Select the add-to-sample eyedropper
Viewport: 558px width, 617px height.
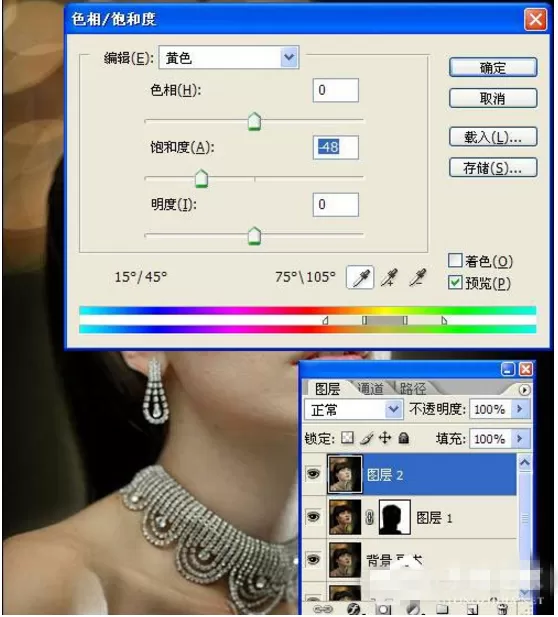[389, 277]
